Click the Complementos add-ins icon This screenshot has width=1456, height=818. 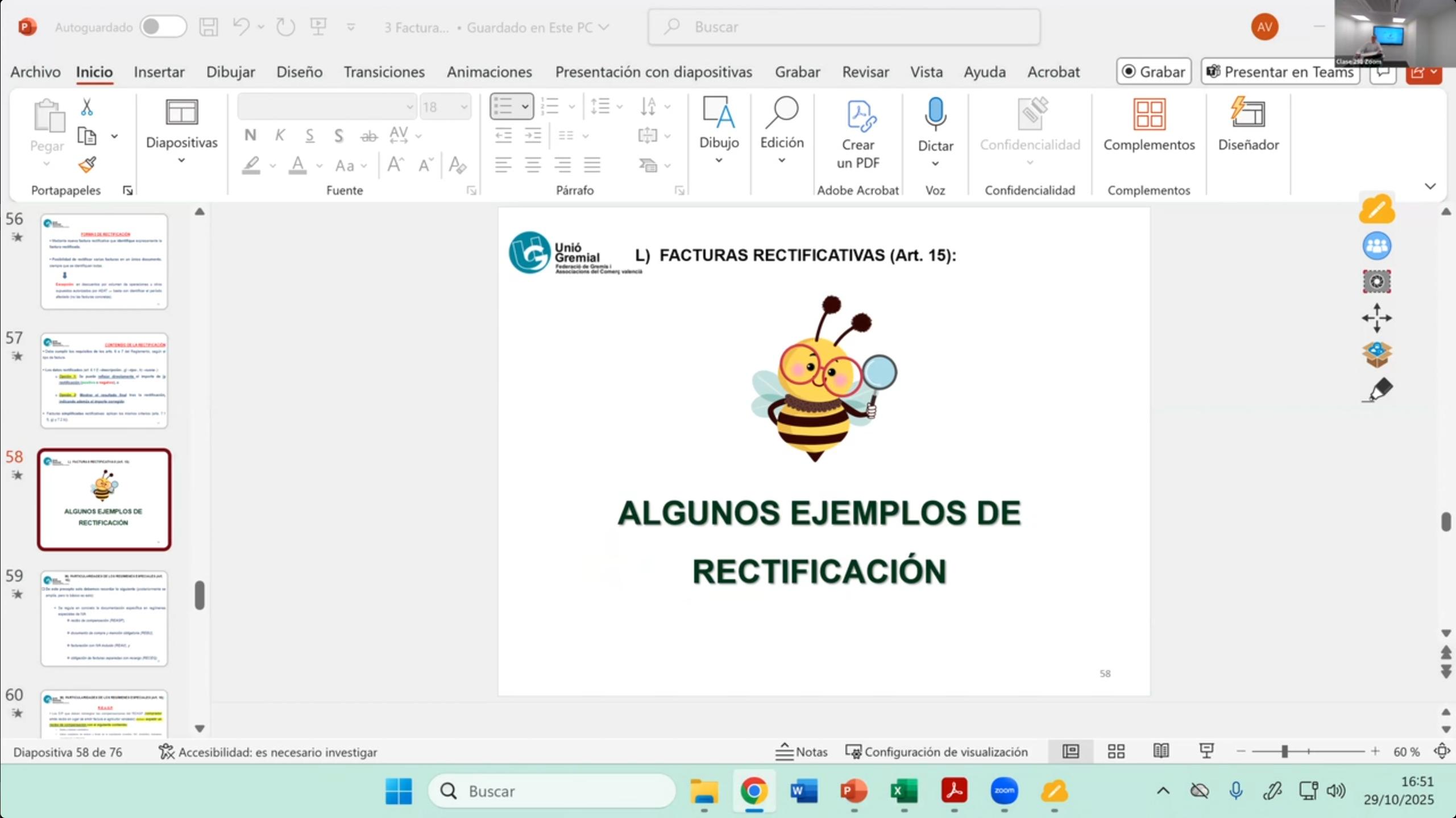1148,114
